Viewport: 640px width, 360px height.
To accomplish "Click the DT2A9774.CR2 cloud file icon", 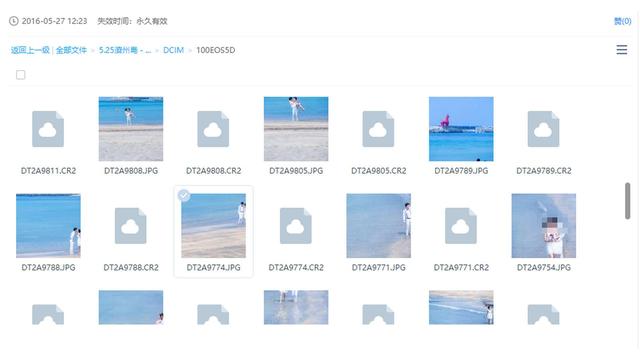I will click(x=296, y=226).
